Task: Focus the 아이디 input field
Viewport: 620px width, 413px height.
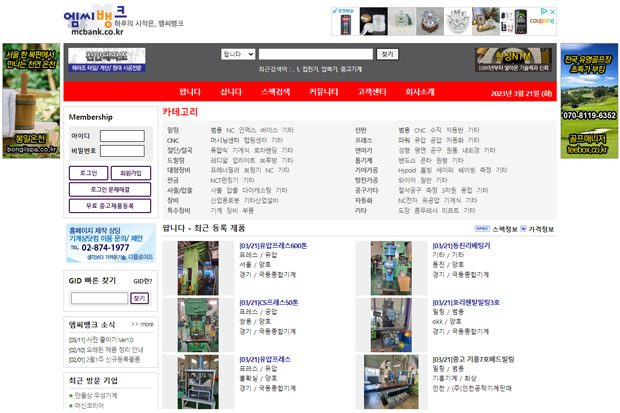Action: tap(123, 136)
